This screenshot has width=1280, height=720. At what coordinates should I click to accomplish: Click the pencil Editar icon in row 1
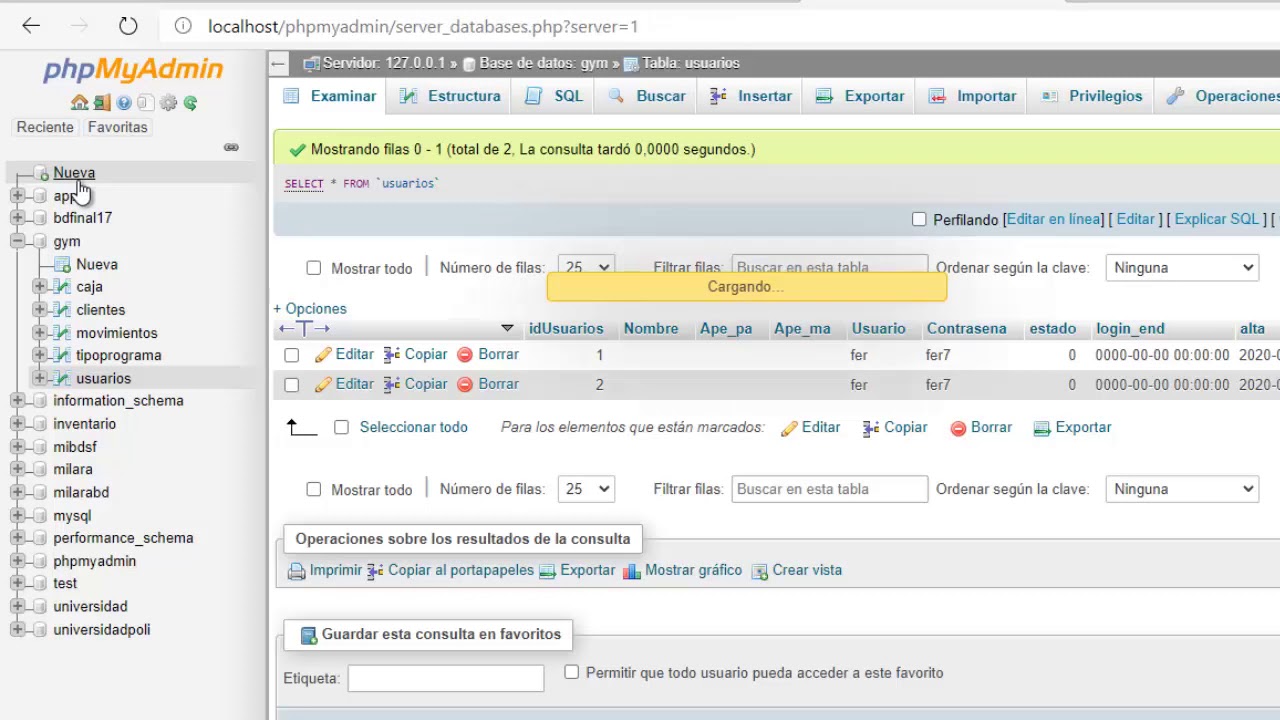(x=323, y=354)
